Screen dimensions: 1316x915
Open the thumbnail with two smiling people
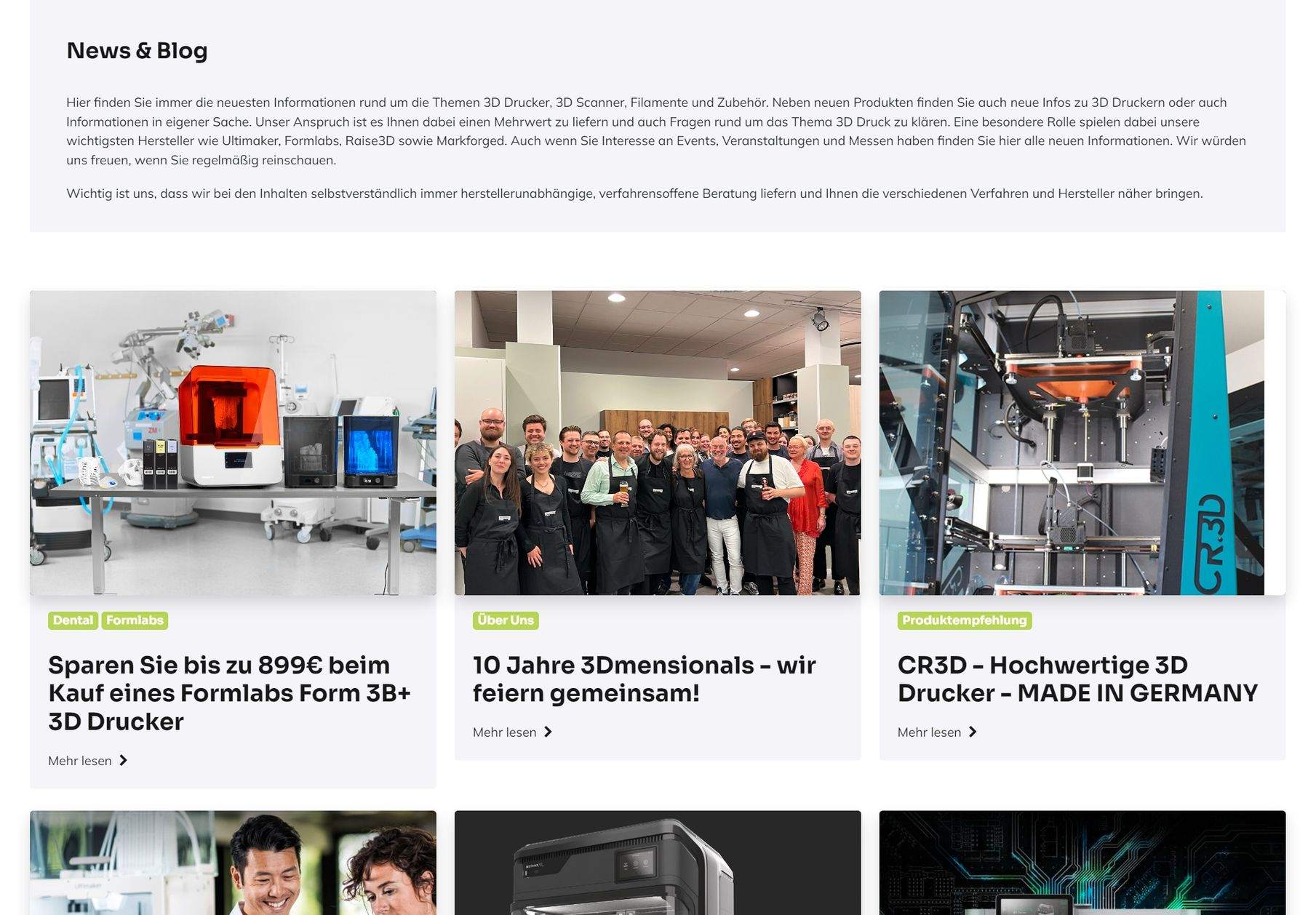tap(233, 864)
